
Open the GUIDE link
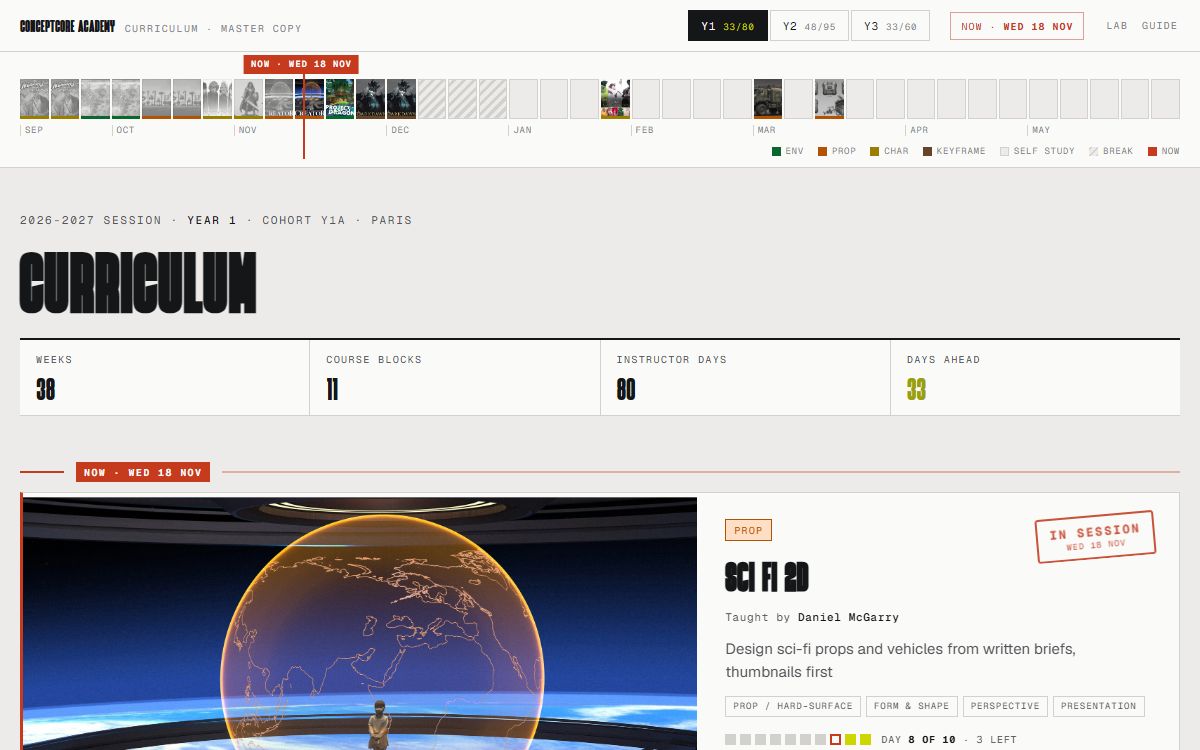point(1160,26)
